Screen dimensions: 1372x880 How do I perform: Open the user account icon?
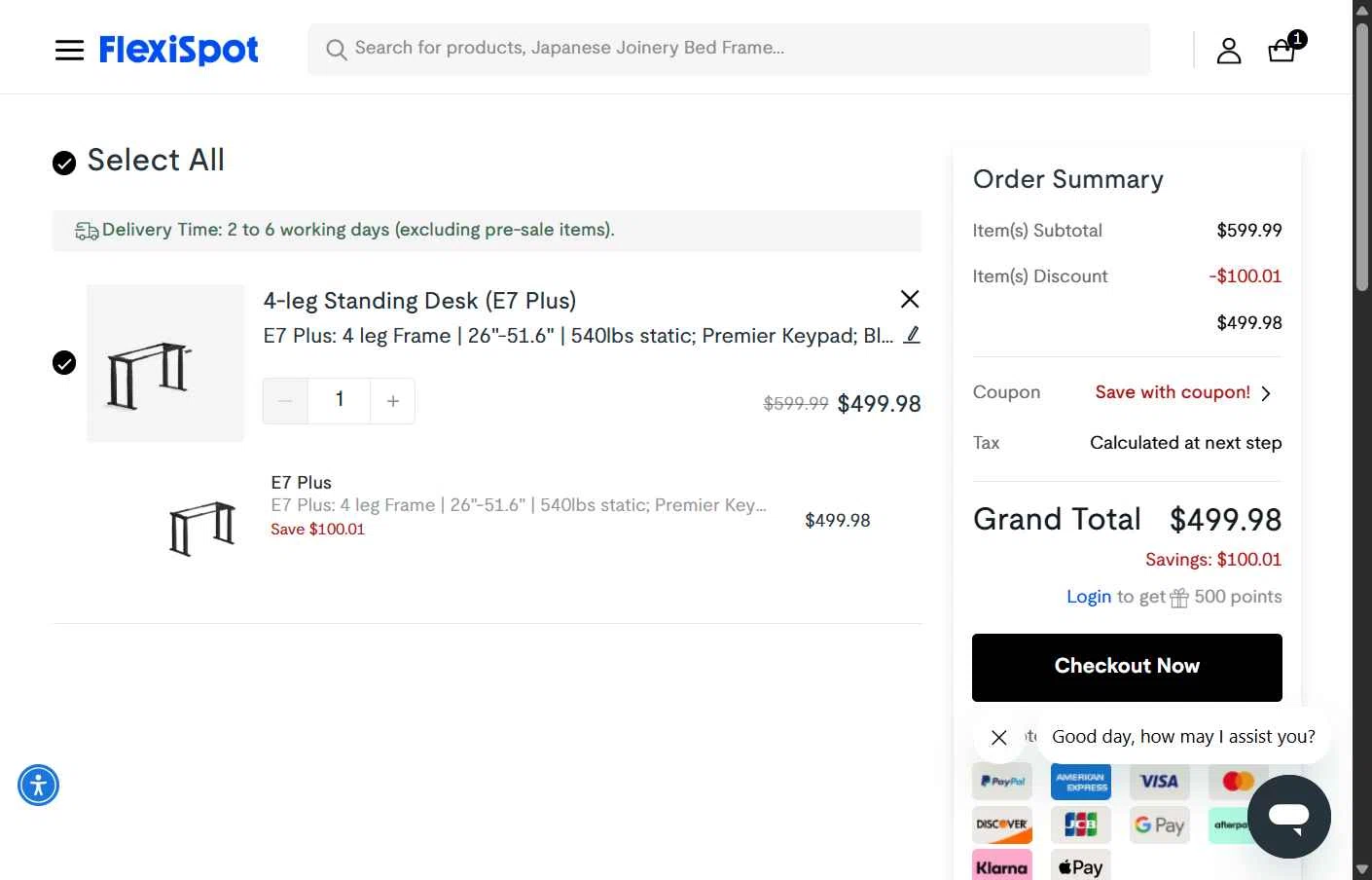tap(1229, 51)
